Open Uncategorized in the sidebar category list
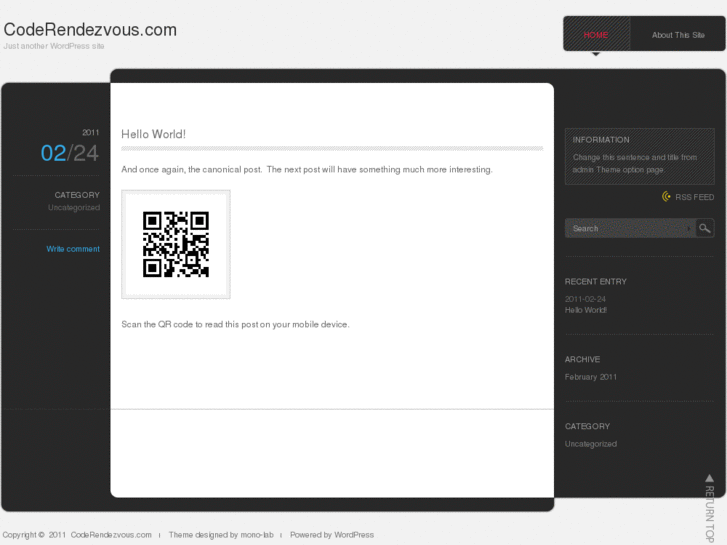This screenshot has width=727, height=545. 591,444
